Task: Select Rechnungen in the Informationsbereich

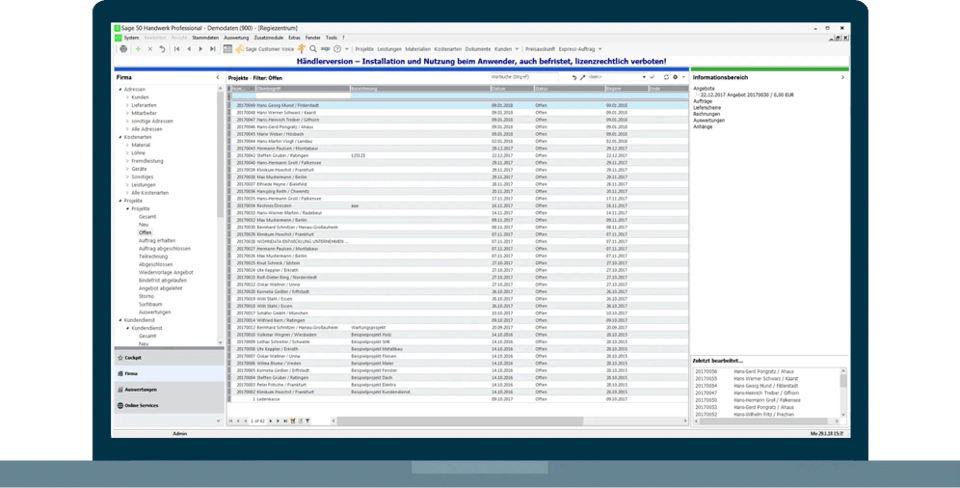Action: [x=707, y=114]
